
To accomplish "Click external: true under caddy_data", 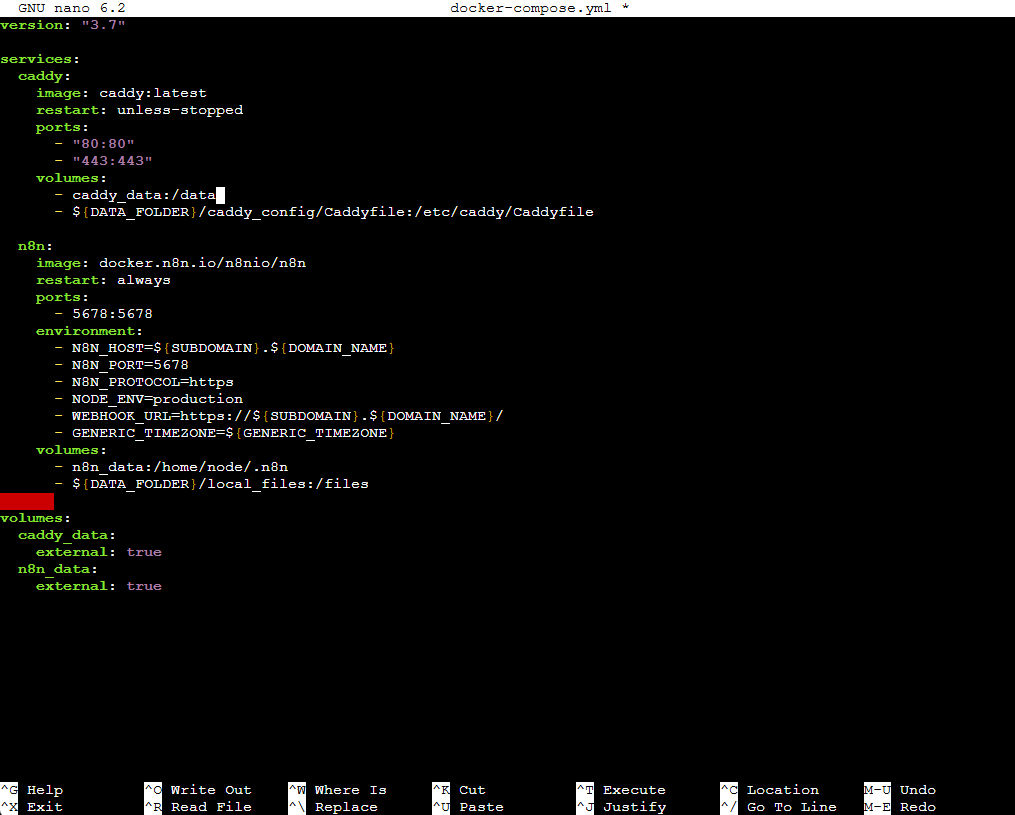I will pyautogui.click(x=99, y=552).
